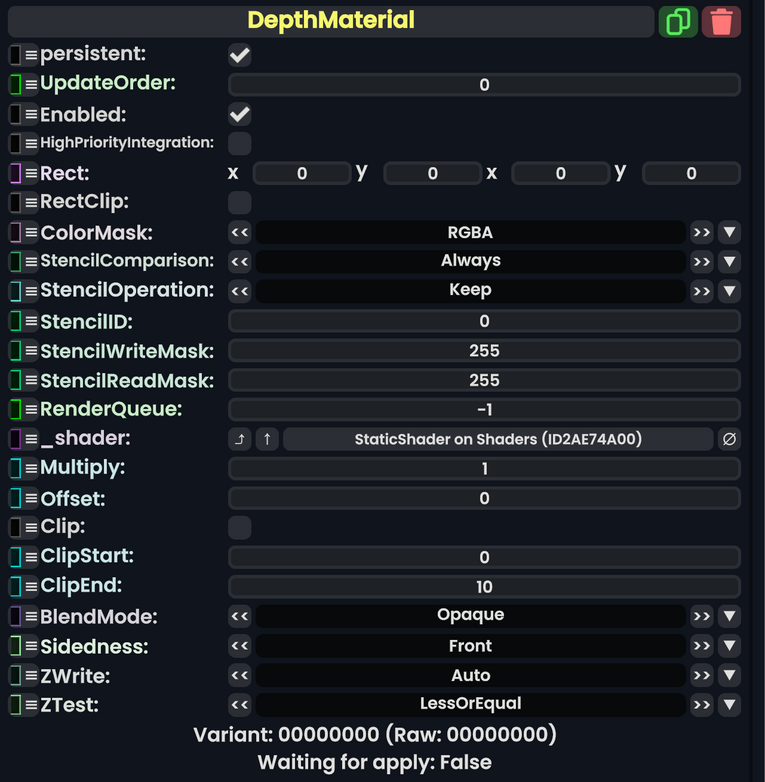Cycle BlendMode back to previous option
Screen dimensions: 765x782
coord(240,616)
